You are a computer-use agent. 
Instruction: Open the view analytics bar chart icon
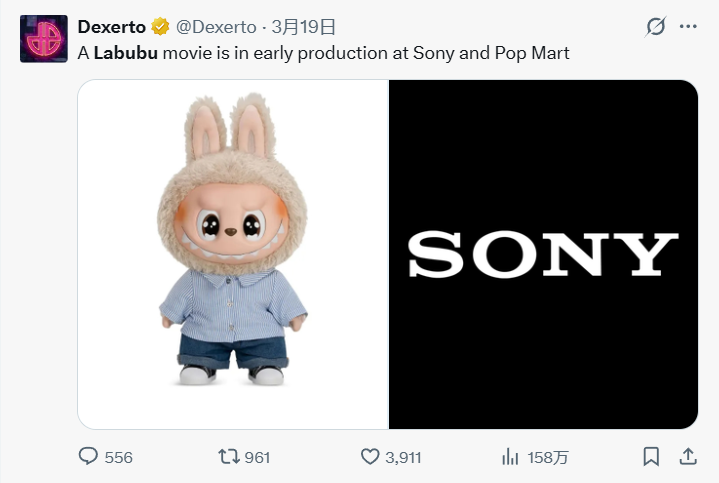pyautogui.click(x=510, y=457)
